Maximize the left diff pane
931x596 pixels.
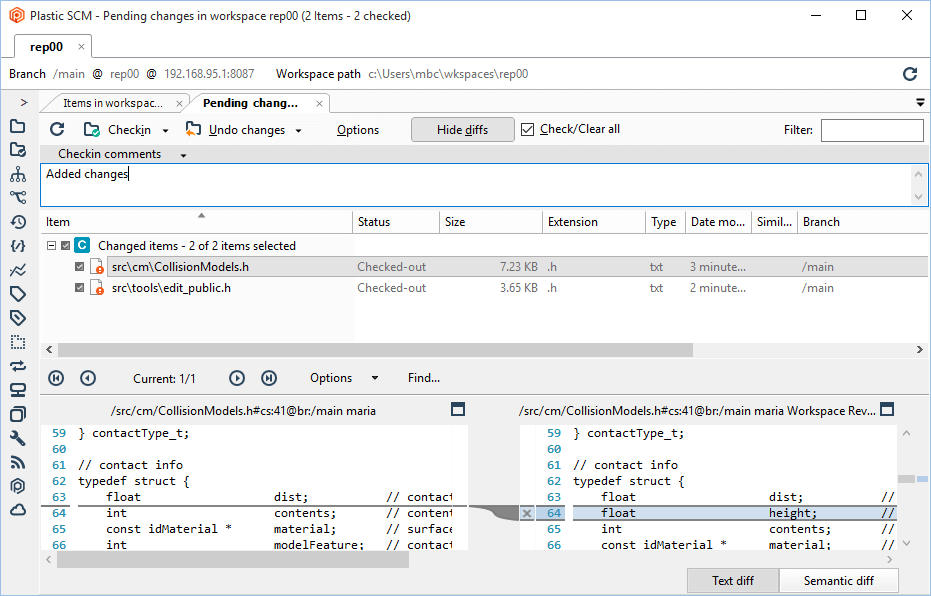tap(458, 409)
